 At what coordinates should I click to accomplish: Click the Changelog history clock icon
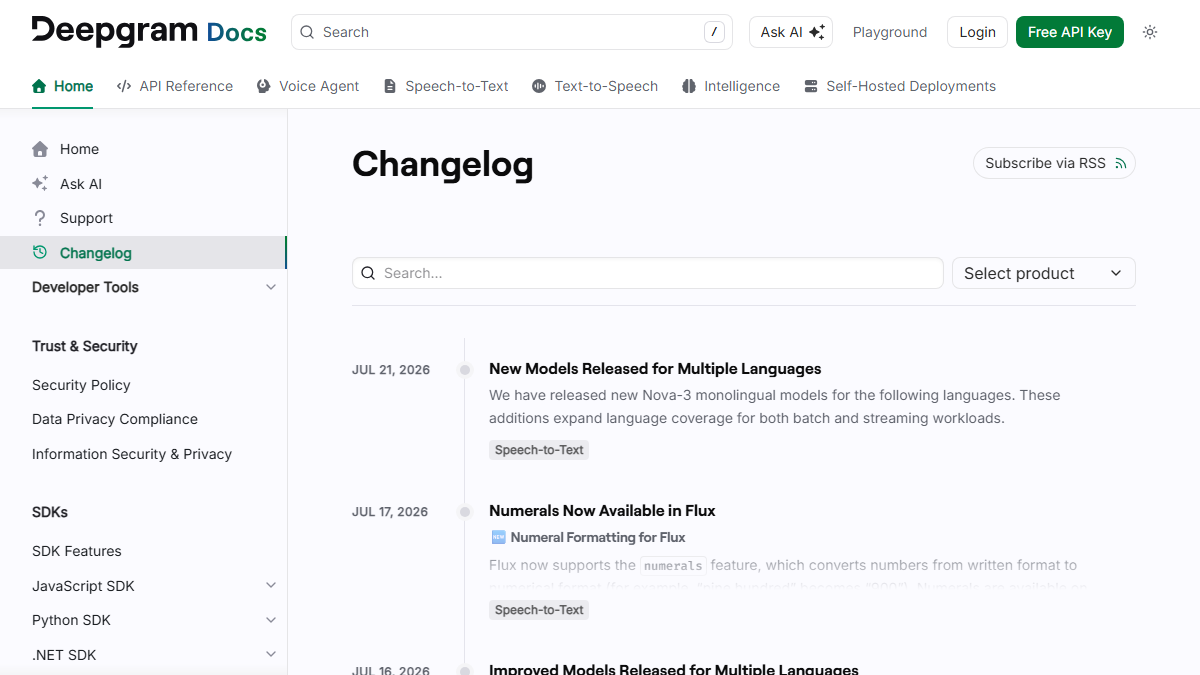[40, 253]
